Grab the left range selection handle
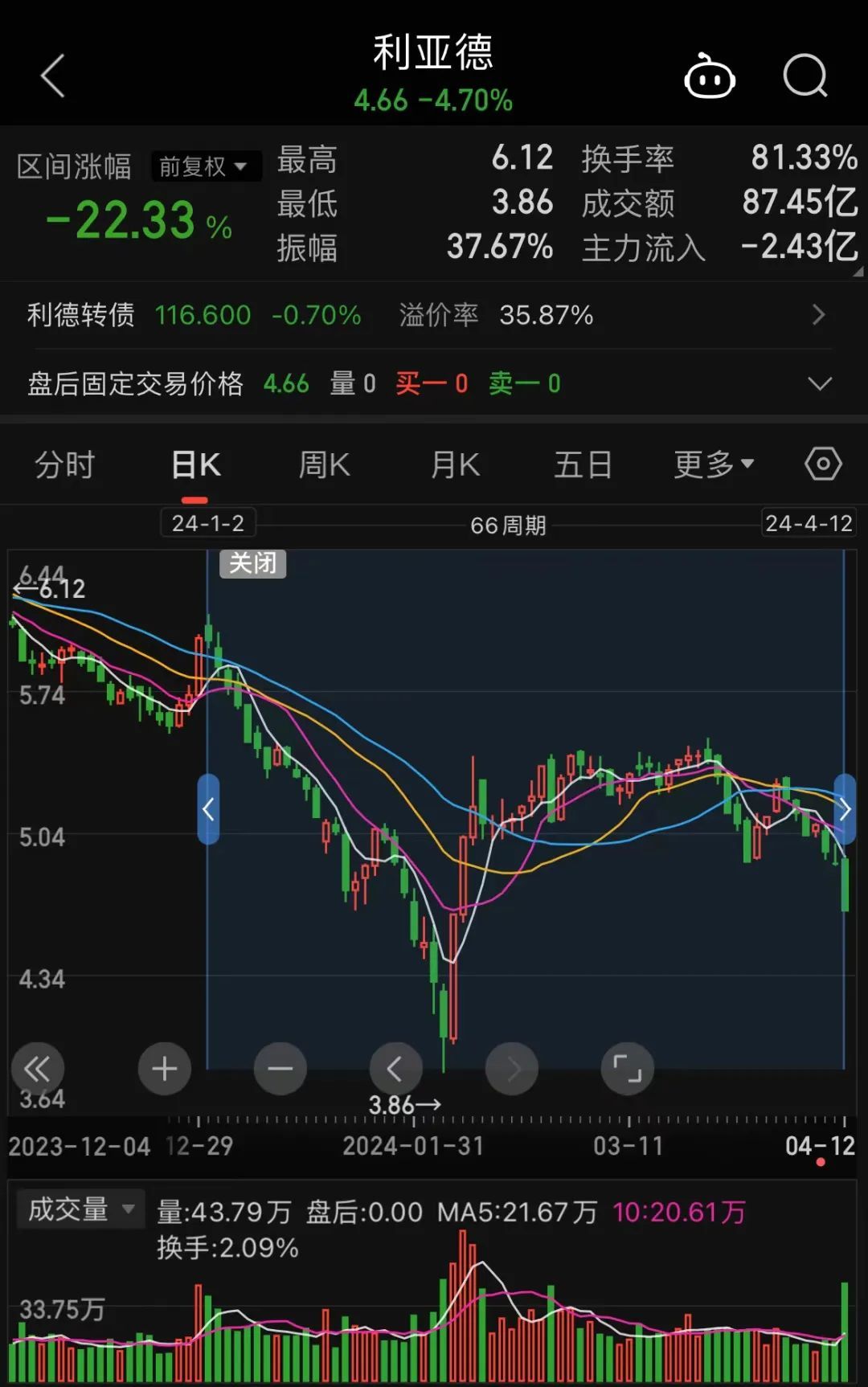Viewport: 868px width, 1387px height. (208, 809)
